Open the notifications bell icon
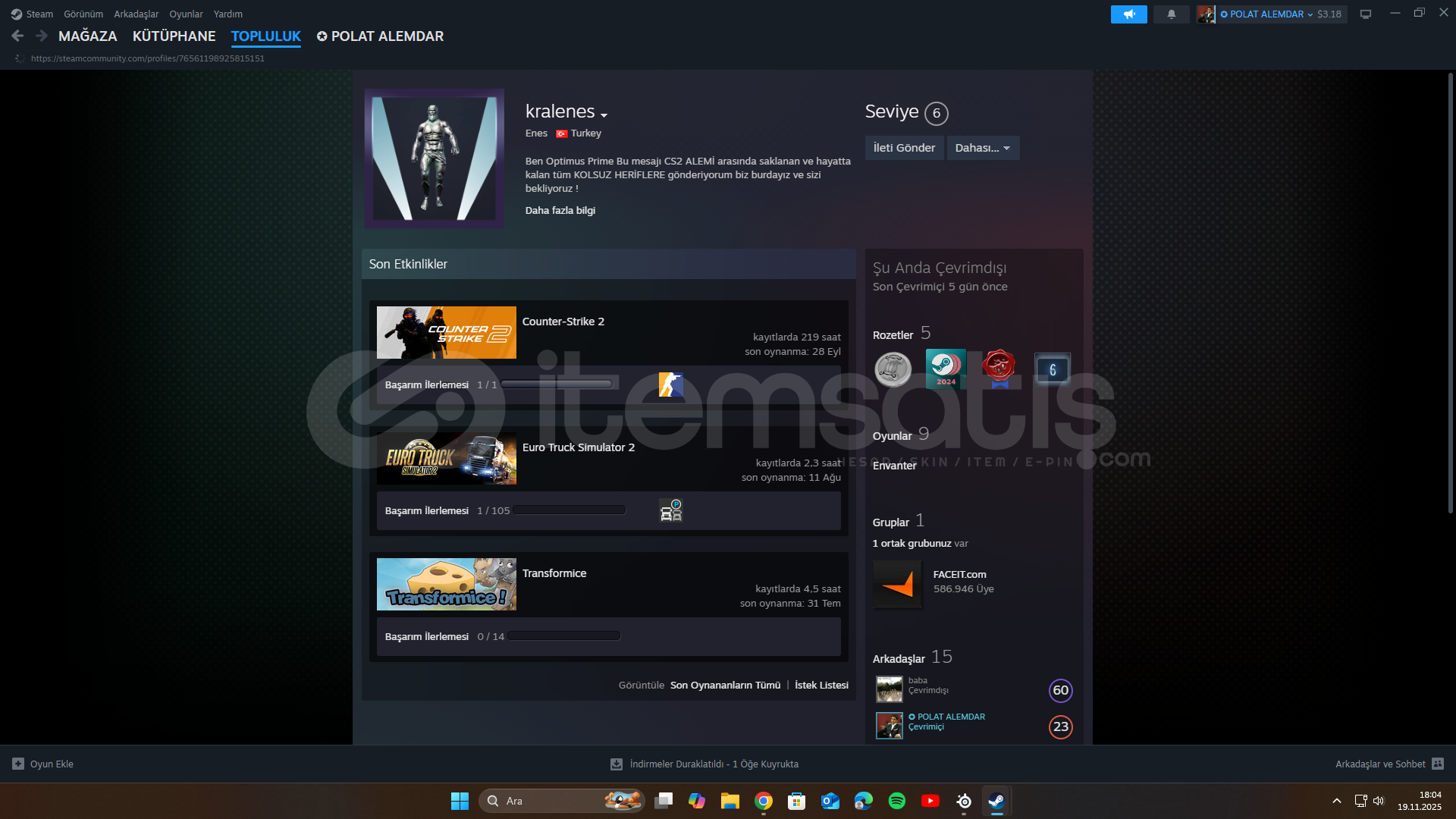1456x819 pixels. point(1171,14)
